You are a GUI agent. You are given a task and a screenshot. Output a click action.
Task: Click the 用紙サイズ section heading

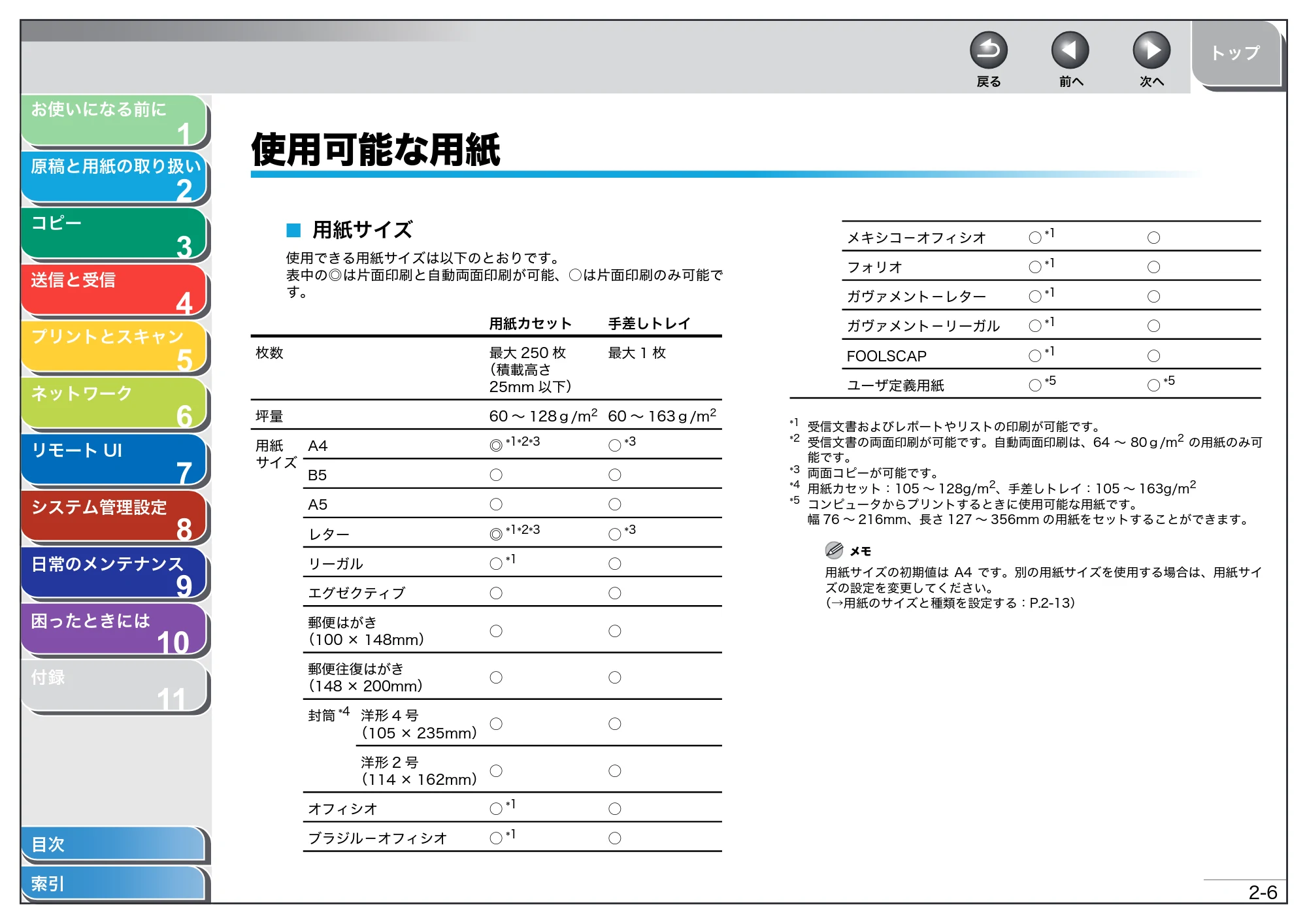[362, 229]
